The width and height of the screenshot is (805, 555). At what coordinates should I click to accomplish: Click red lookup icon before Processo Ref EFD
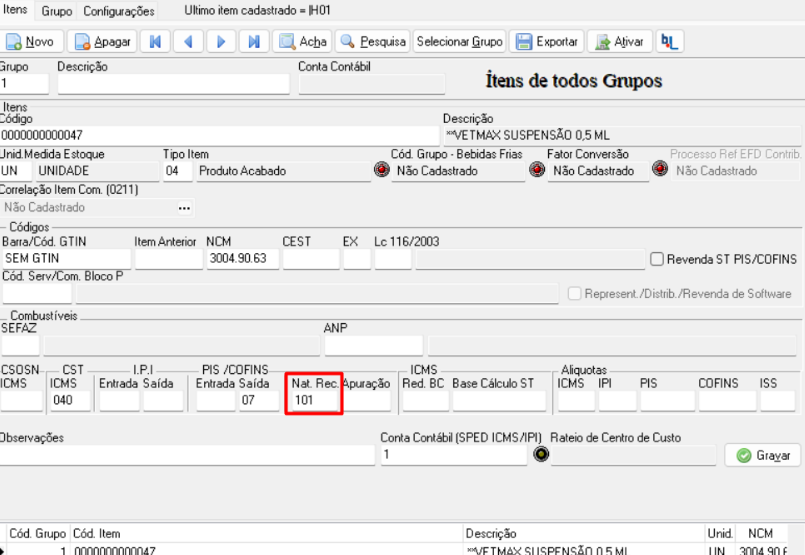pos(660,168)
